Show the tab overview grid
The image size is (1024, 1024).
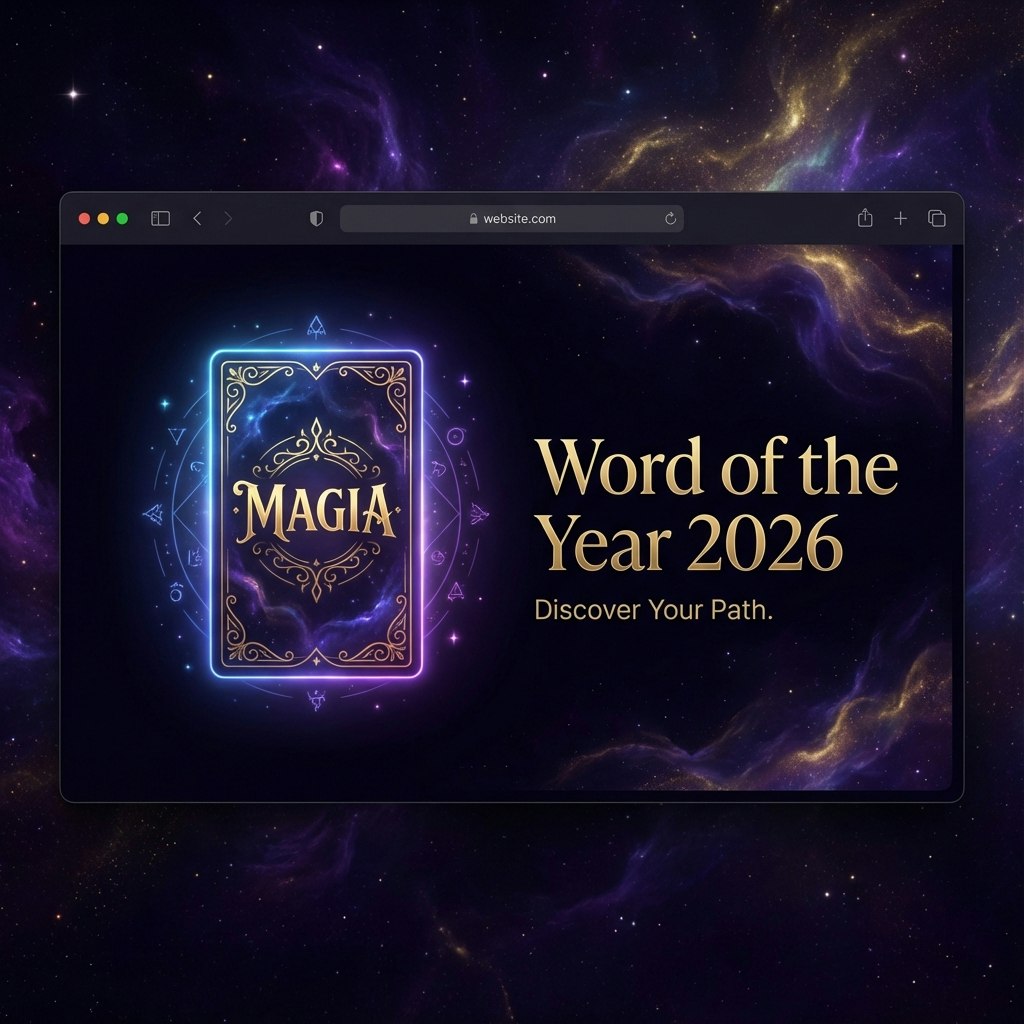pyautogui.click(x=936, y=218)
